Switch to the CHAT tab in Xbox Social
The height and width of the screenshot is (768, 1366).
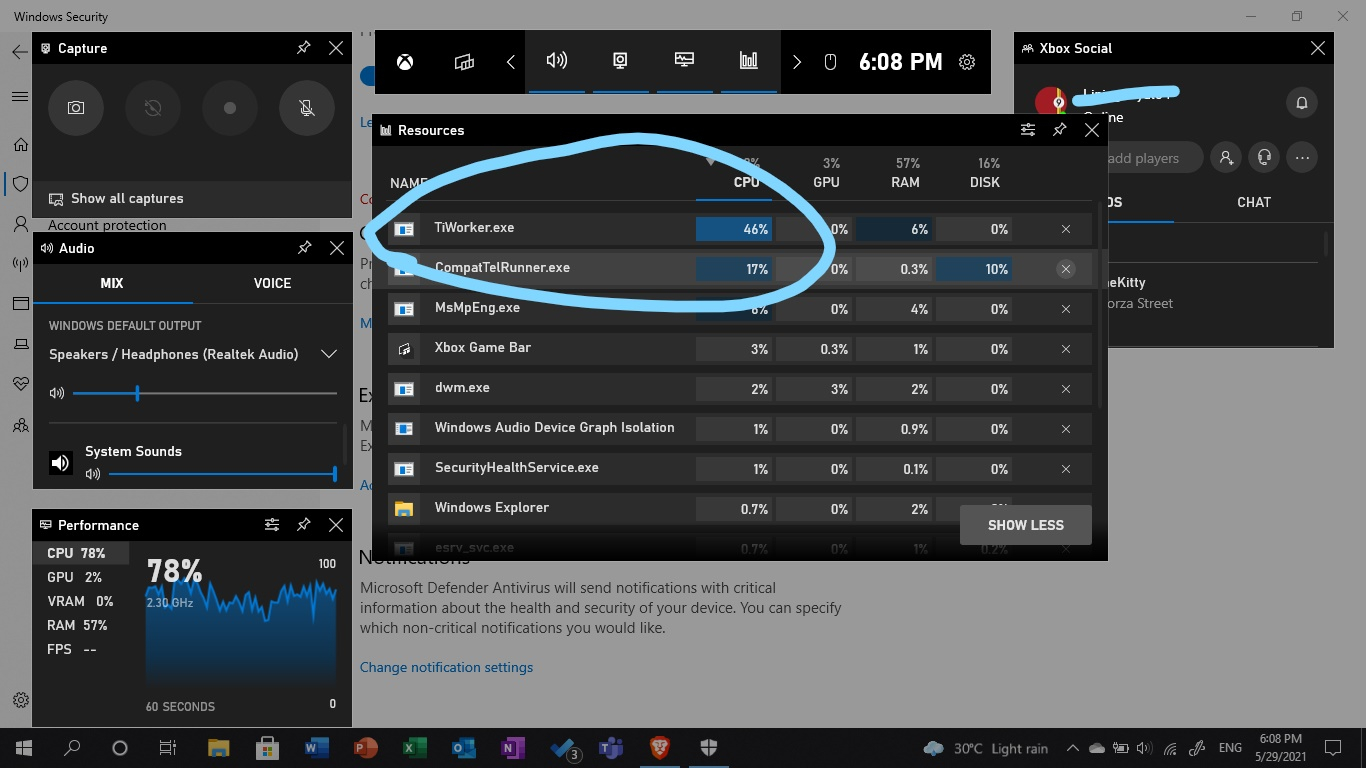pyautogui.click(x=1254, y=202)
